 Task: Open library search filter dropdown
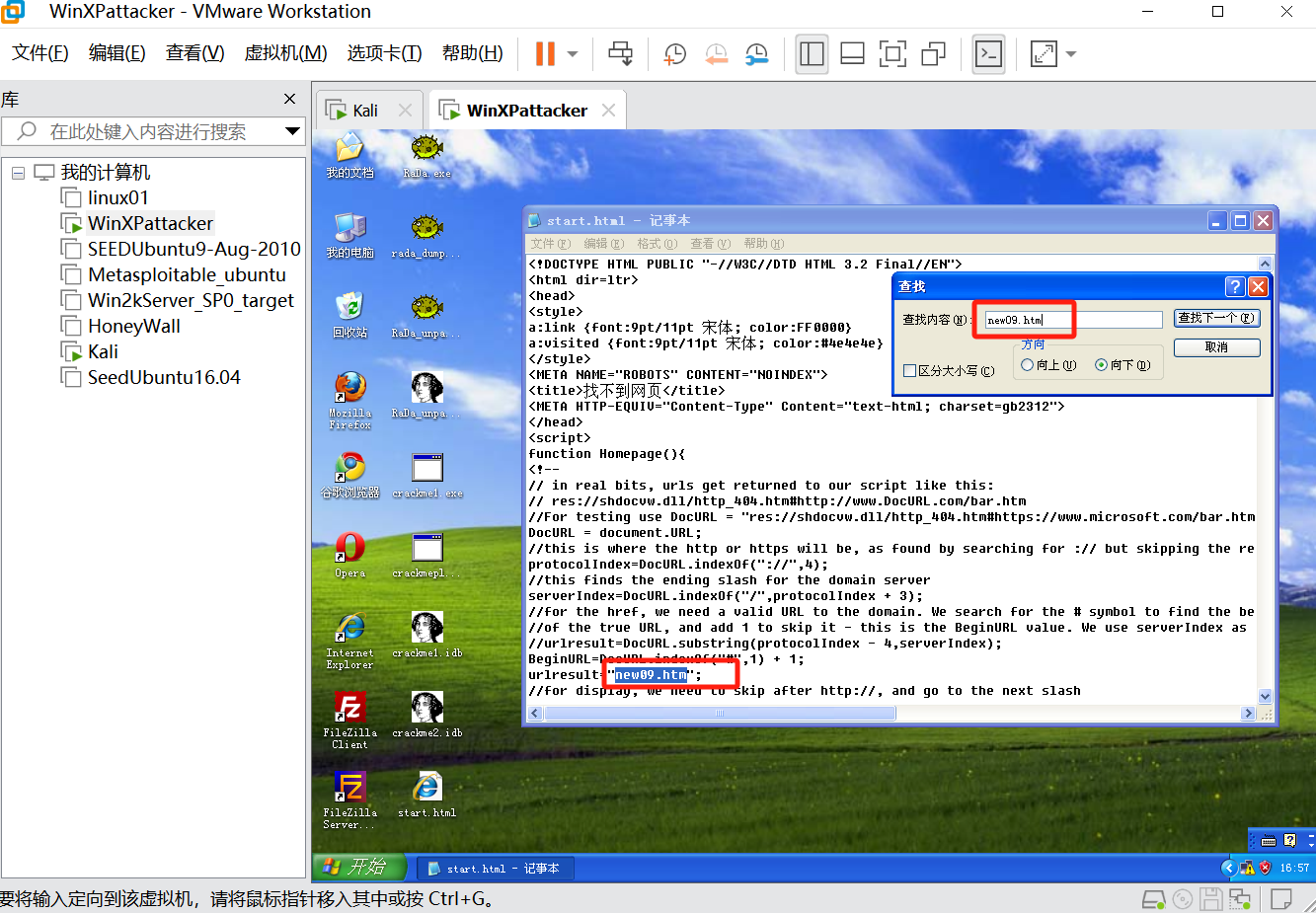point(292,131)
